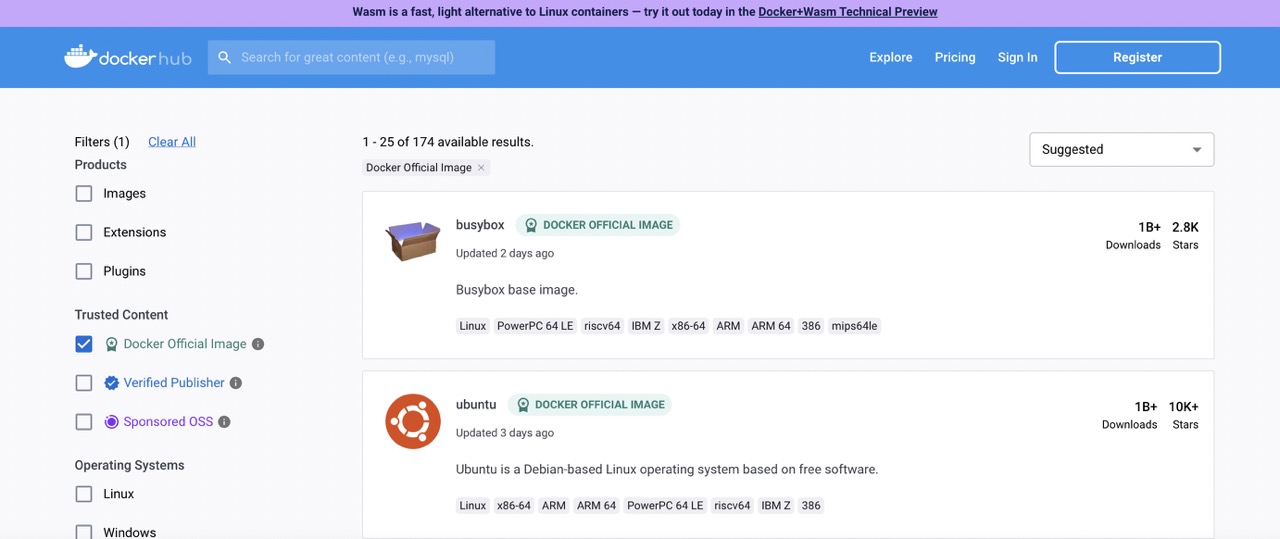Enable the Plugins product checkbox
This screenshot has width=1280, height=539.
[84, 272]
